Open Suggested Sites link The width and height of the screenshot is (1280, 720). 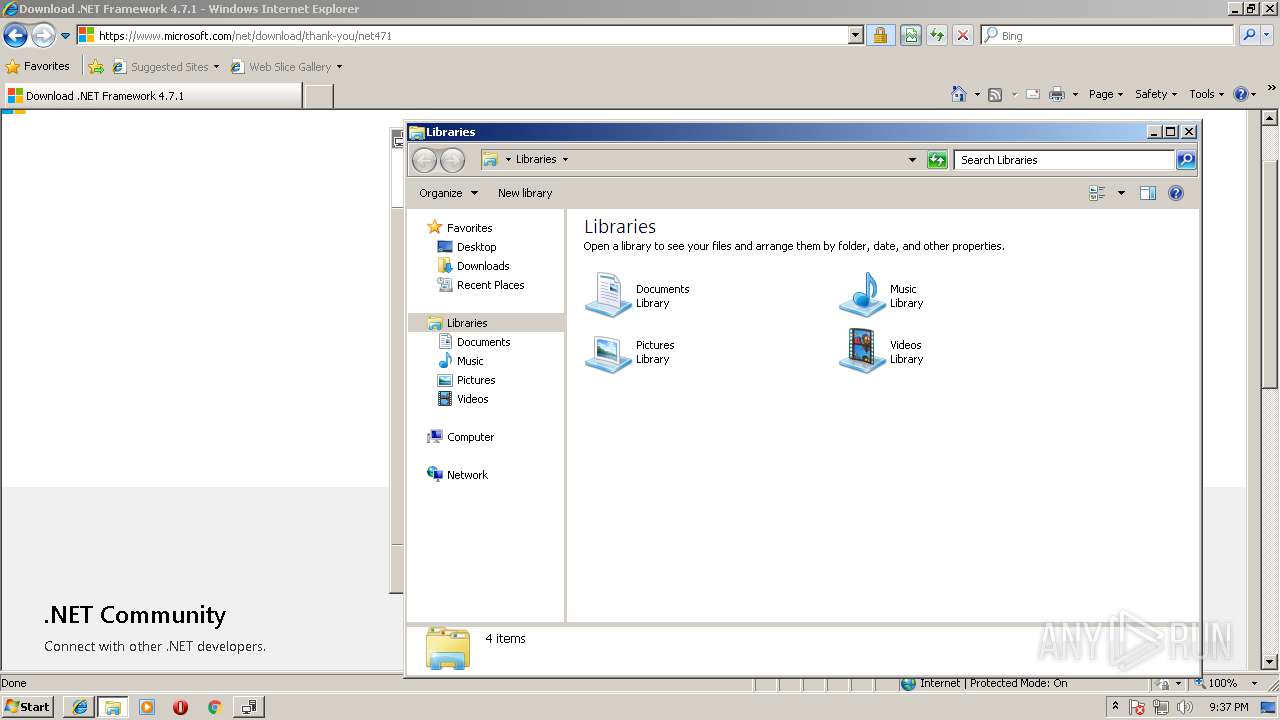point(165,67)
